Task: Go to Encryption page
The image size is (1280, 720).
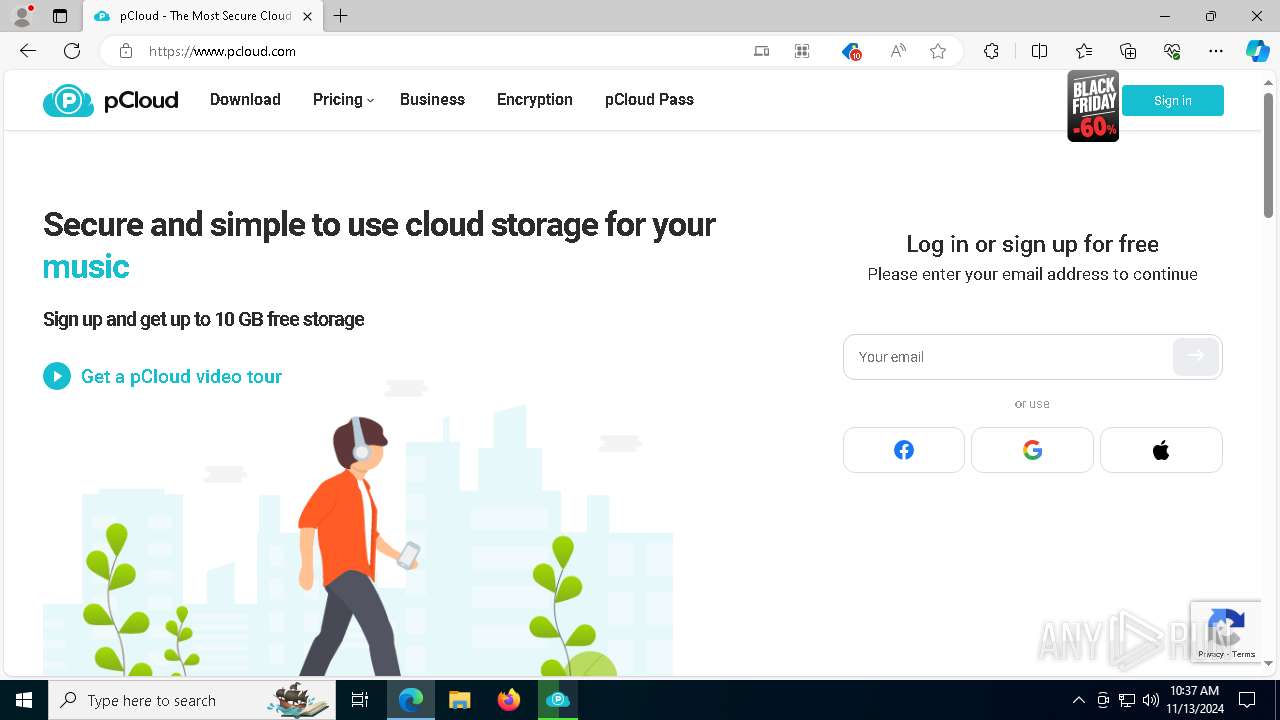Action: pyautogui.click(x=535, y=100)
